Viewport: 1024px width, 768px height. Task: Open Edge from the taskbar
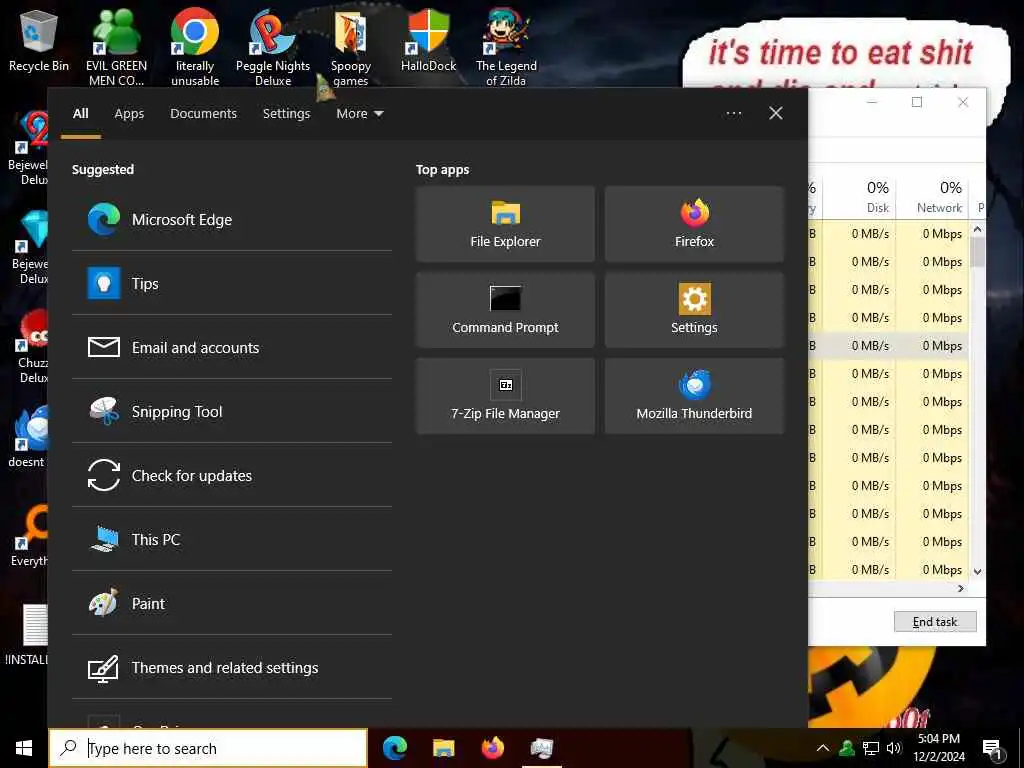pos(395,748)
